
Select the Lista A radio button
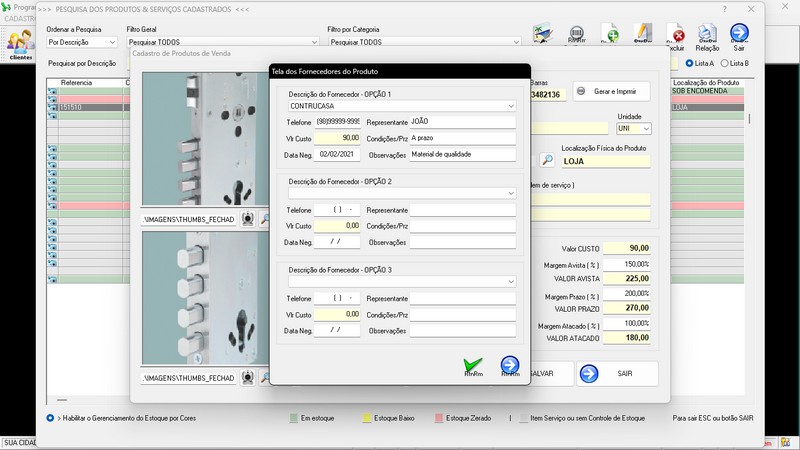click(690, 63)
